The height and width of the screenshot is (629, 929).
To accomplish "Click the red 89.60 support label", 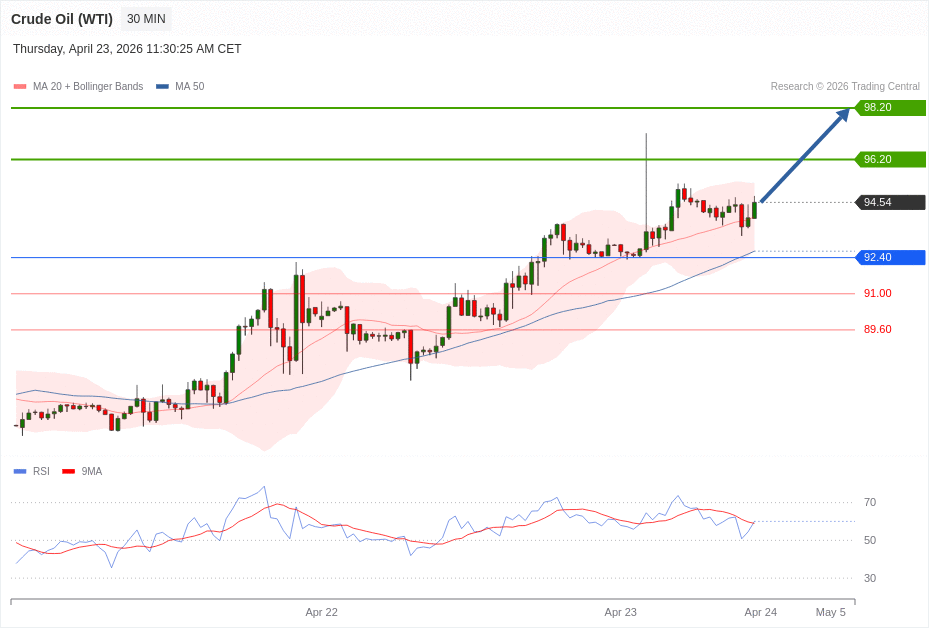I will pos(877,329).
